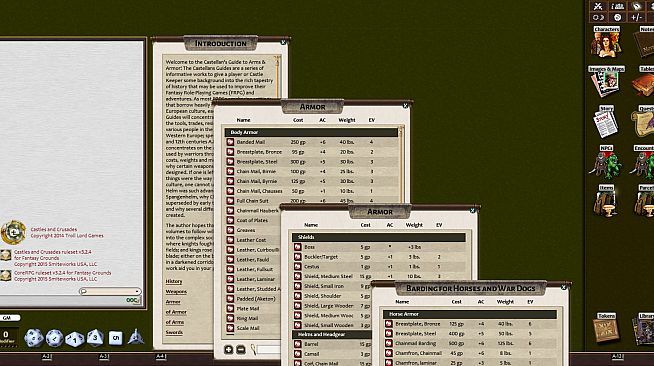The image size is (654, 366).
Task: Close the Barding for Horses and War Dogs window
Action: coord(564,287)
